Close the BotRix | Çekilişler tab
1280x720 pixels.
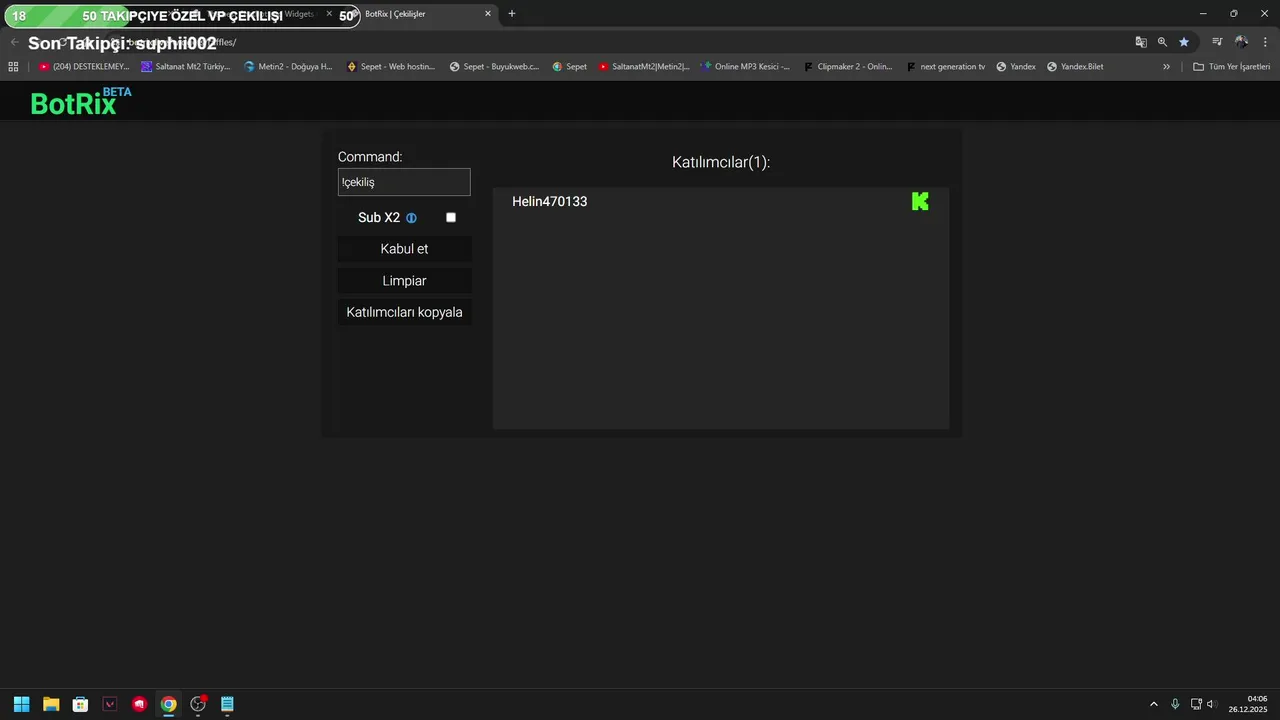pyautogui.click(x=488, y=14)
